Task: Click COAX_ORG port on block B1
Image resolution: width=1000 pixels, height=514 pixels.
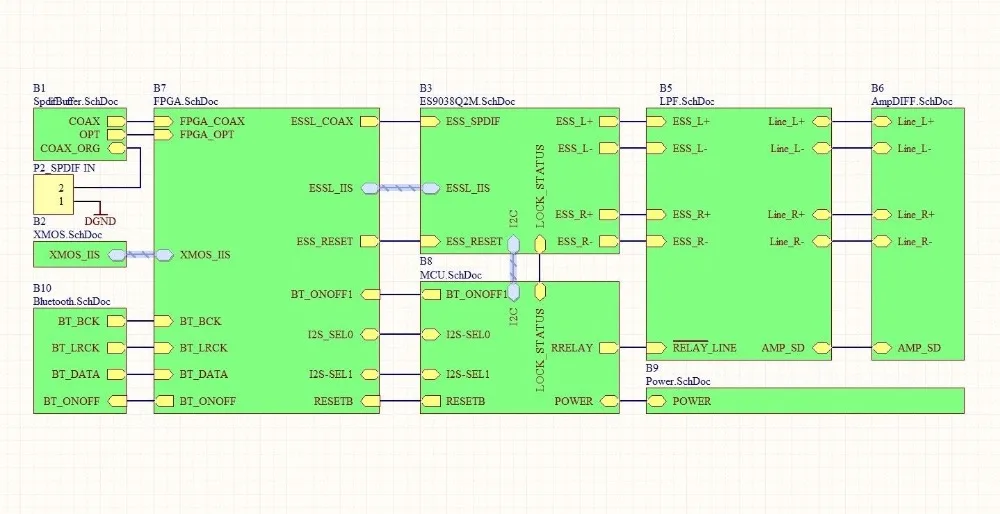Action: pos(116,148)
